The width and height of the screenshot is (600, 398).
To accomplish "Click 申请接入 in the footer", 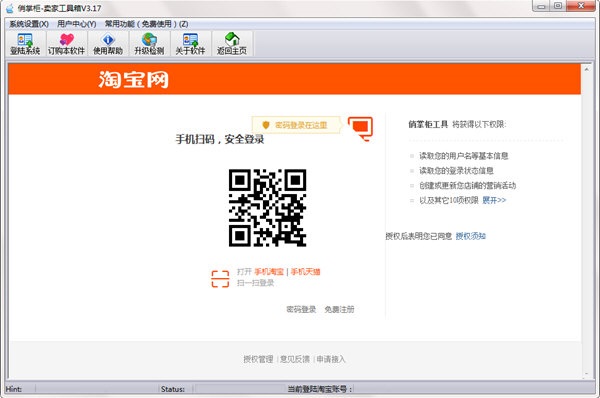I will click(331, 359).
